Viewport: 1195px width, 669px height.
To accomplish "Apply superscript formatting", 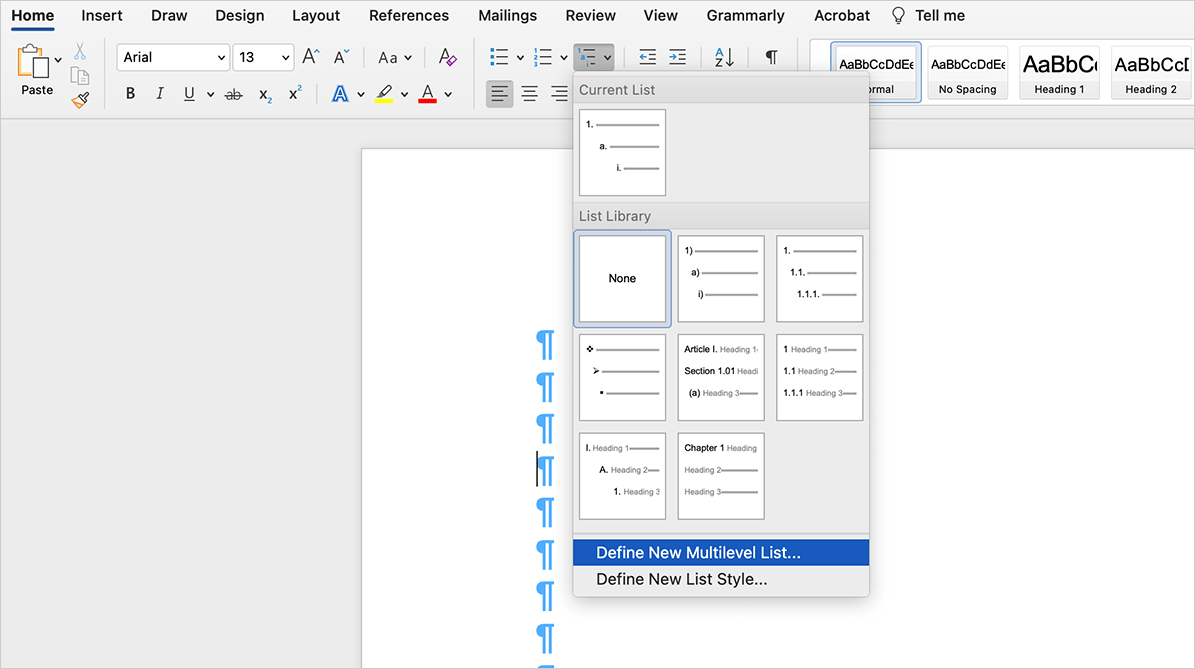I will click(x=294, y=92).
